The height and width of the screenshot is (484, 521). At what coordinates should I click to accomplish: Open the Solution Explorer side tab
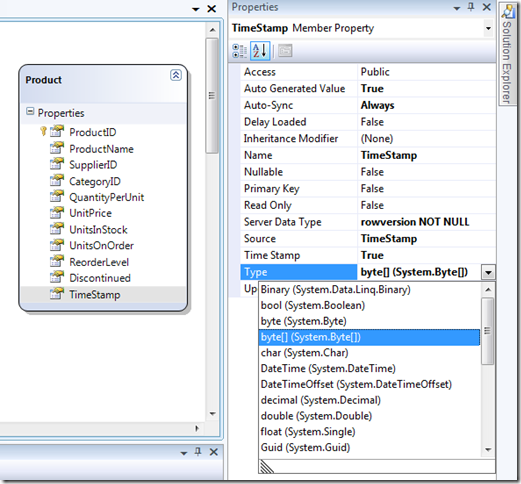click(x=507, y=54)
